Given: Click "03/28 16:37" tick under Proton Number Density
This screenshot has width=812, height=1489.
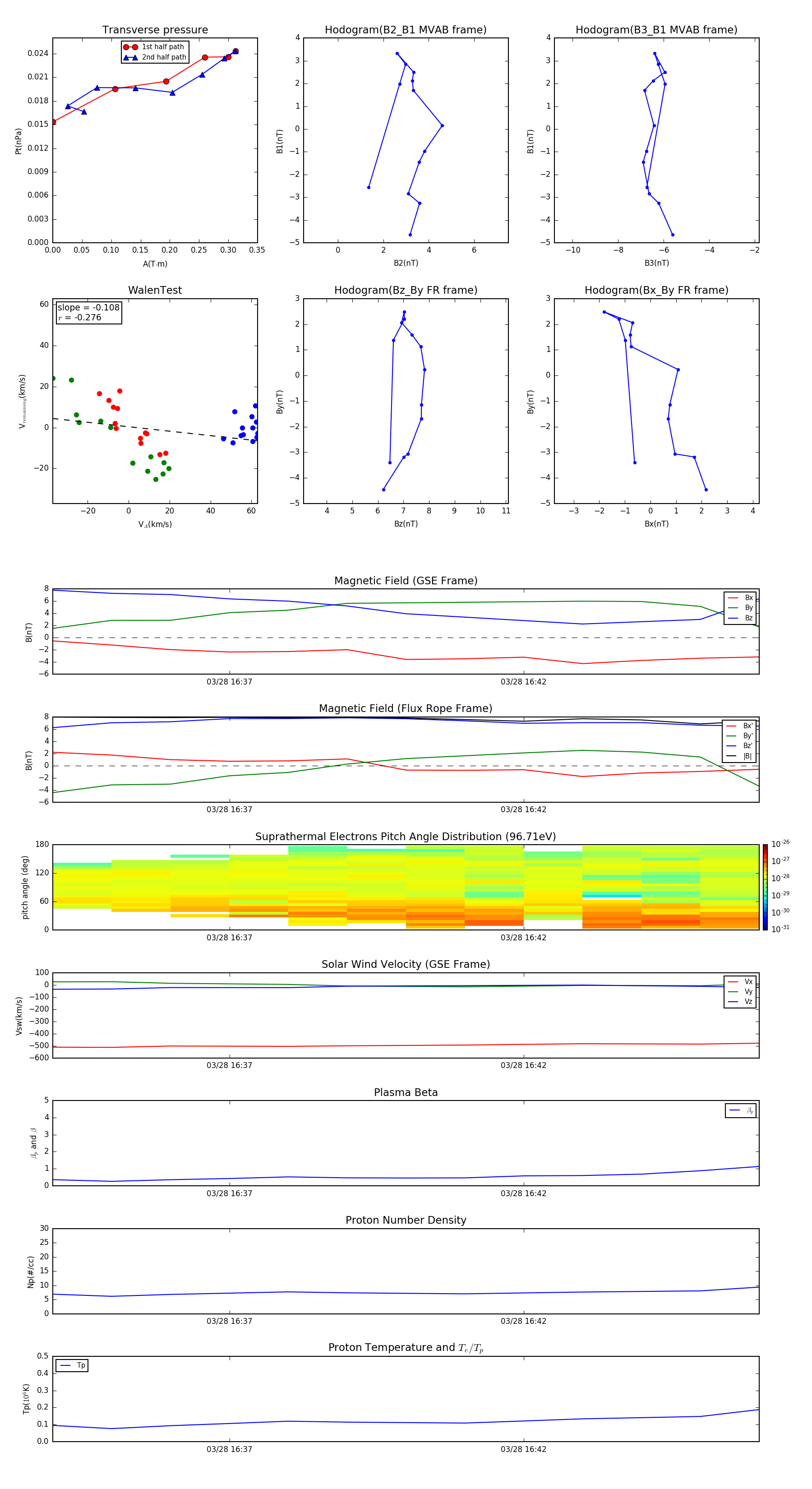Looking at the screenshot, I should click(x=230, y=1321).
